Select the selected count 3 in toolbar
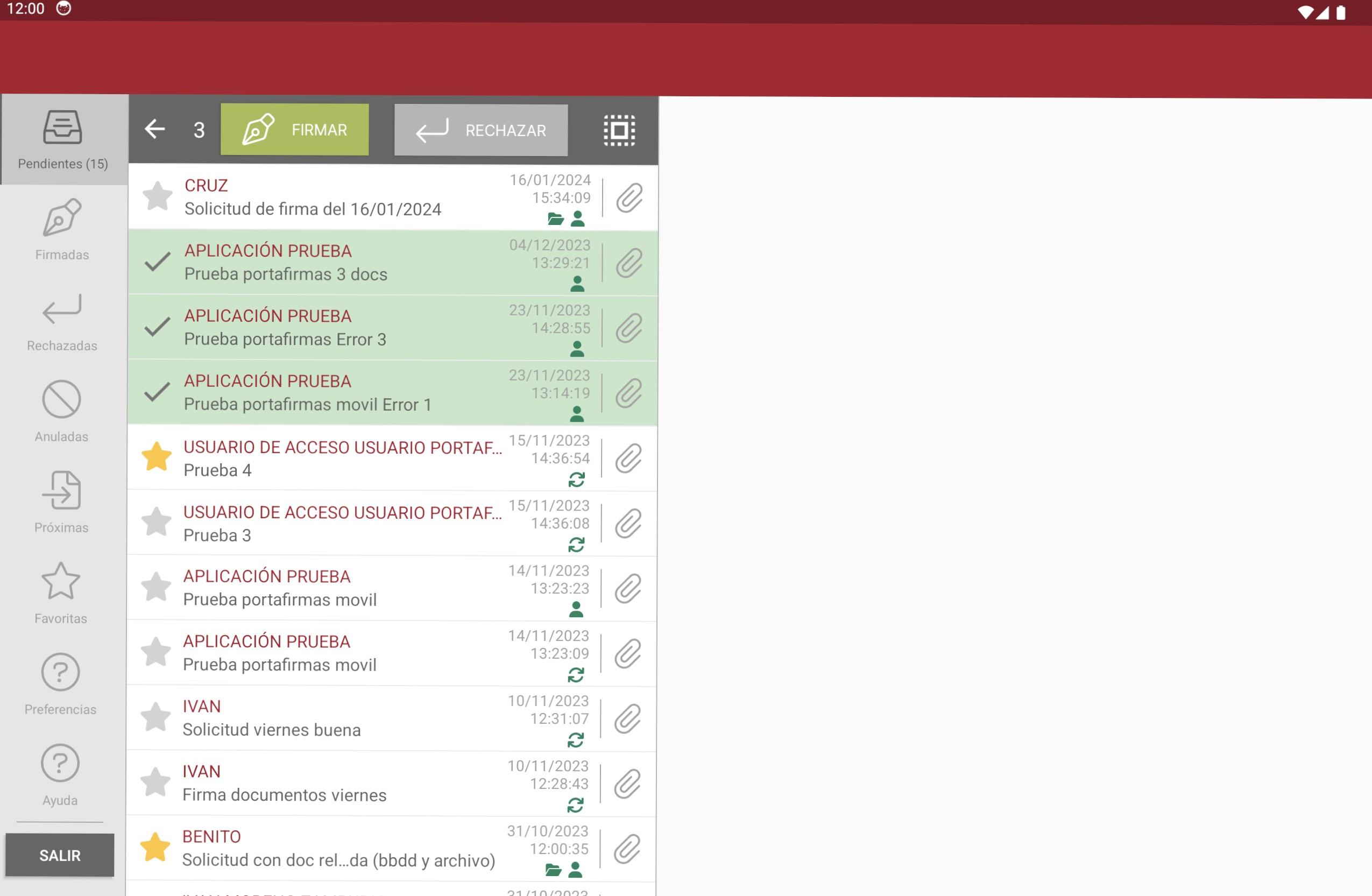This screenshot has width=1372, height=896. [x=199, y=130]
